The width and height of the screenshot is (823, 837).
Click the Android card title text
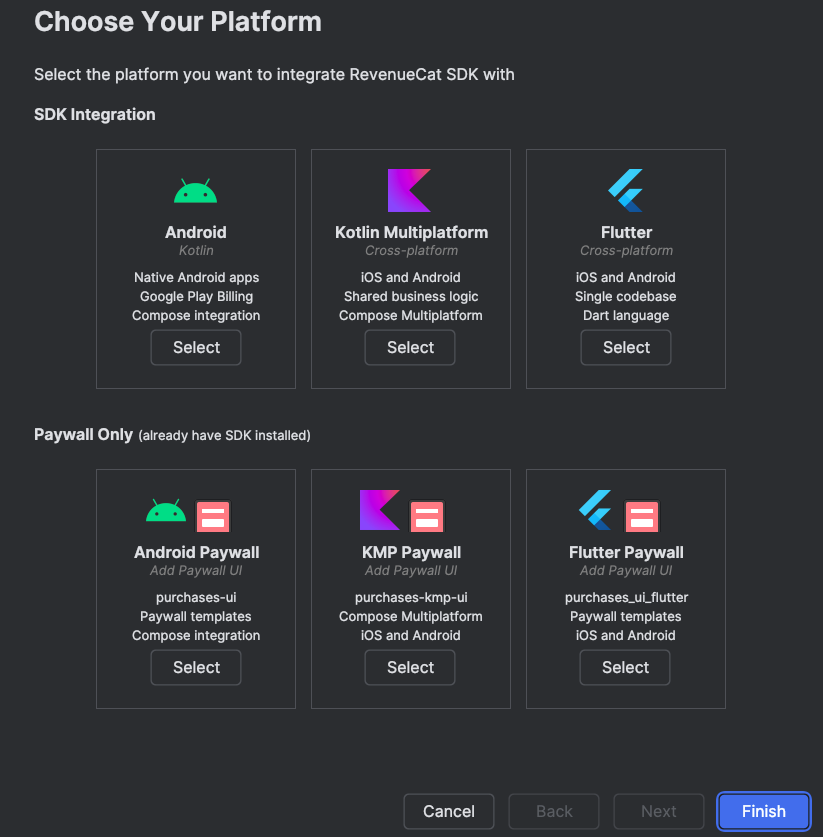point(196,232)
